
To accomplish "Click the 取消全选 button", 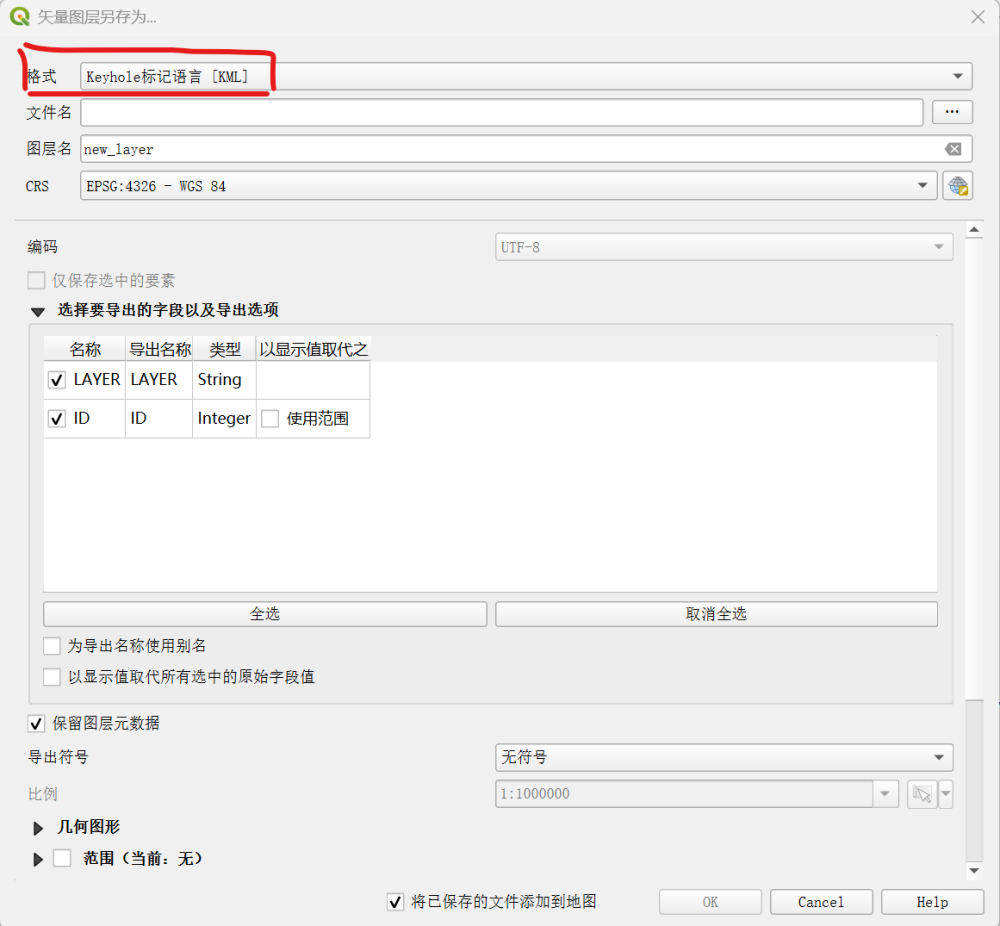I will 716,614.
